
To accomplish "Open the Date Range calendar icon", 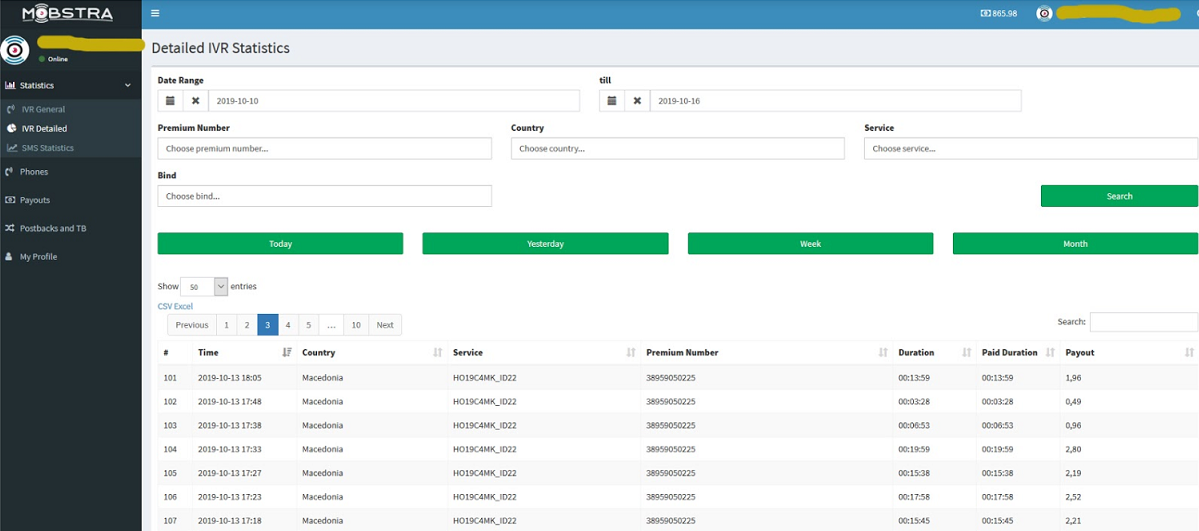I will (x=171, y=100).
